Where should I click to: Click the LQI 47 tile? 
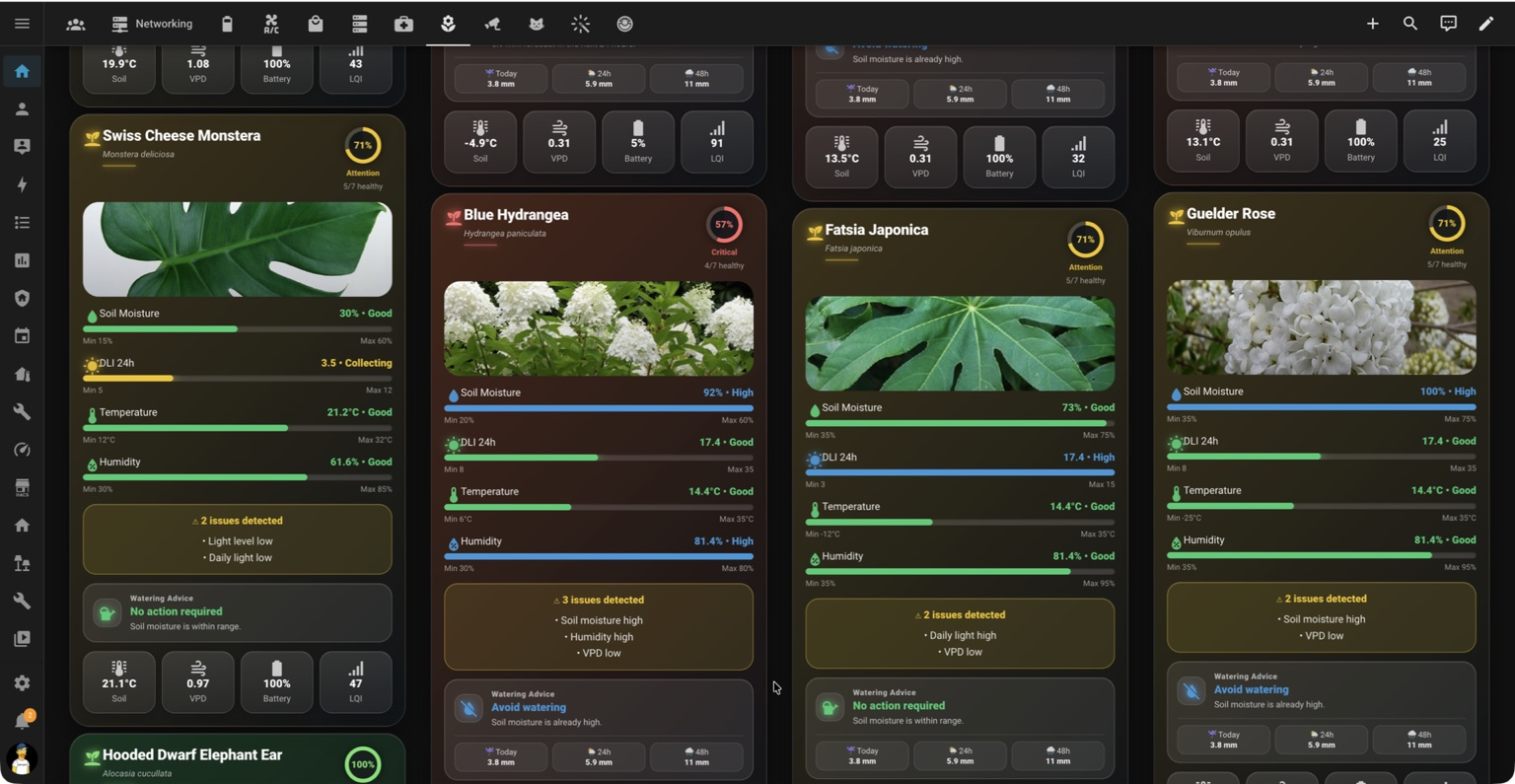pyautogui.click(x=356, y=681)
